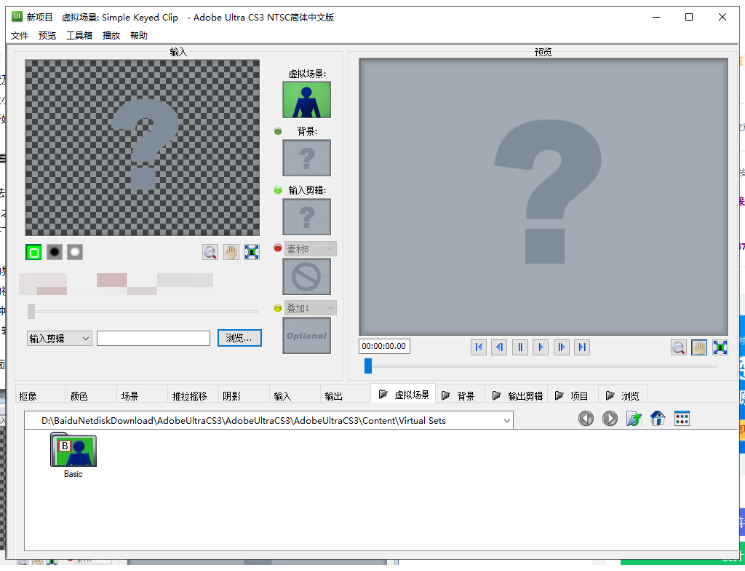Toggle the yellow indicator beside 叠加1
745x571 pixels.
click(x=278, y=308)
